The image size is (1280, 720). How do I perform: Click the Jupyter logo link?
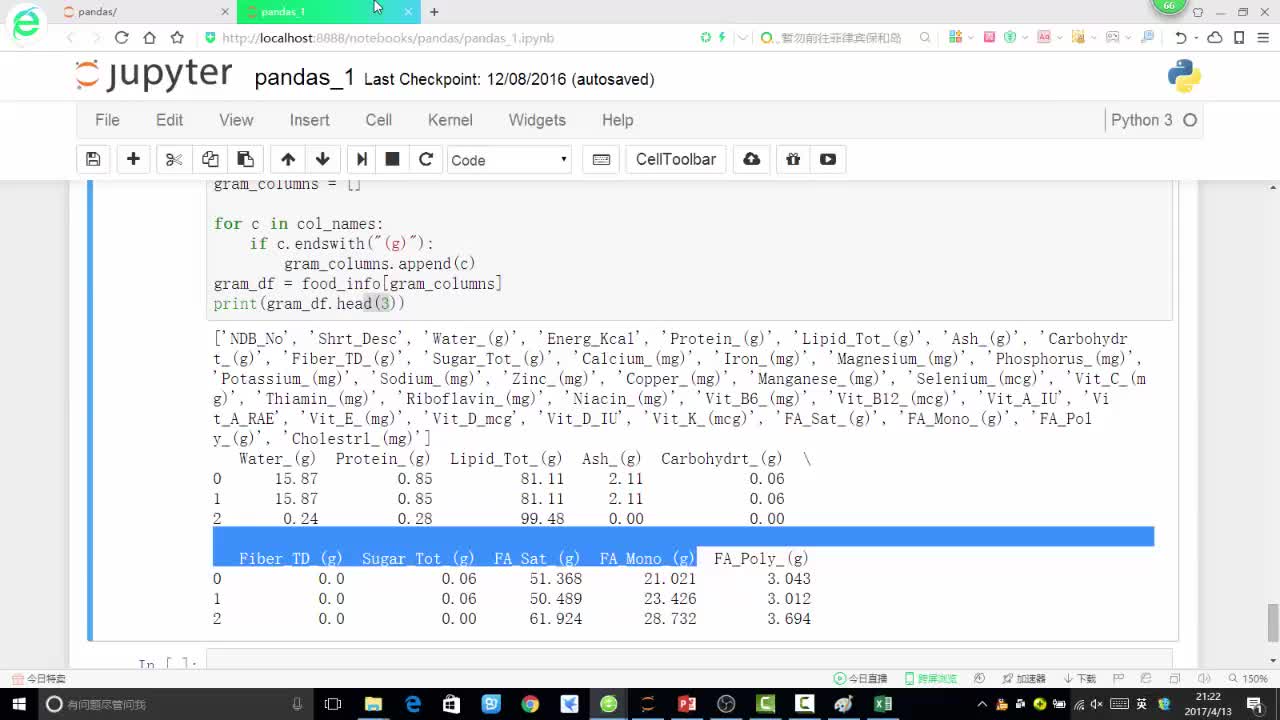[154, 76]
